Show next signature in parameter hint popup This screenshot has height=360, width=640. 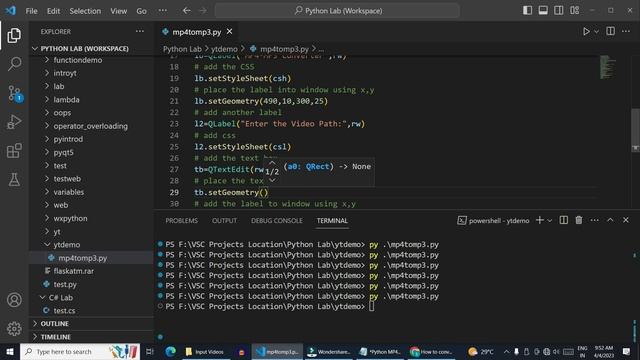tap(272, 180)
